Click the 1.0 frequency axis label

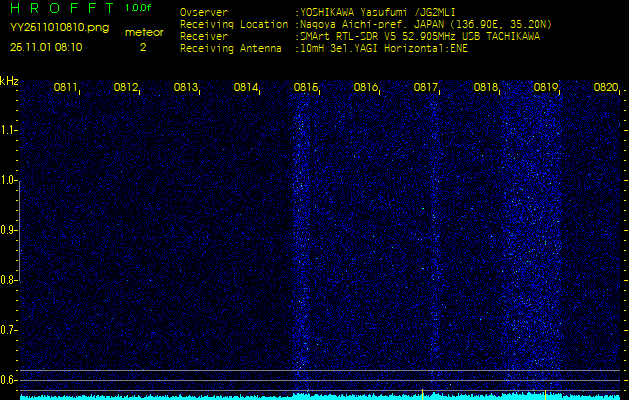point(7,181)
